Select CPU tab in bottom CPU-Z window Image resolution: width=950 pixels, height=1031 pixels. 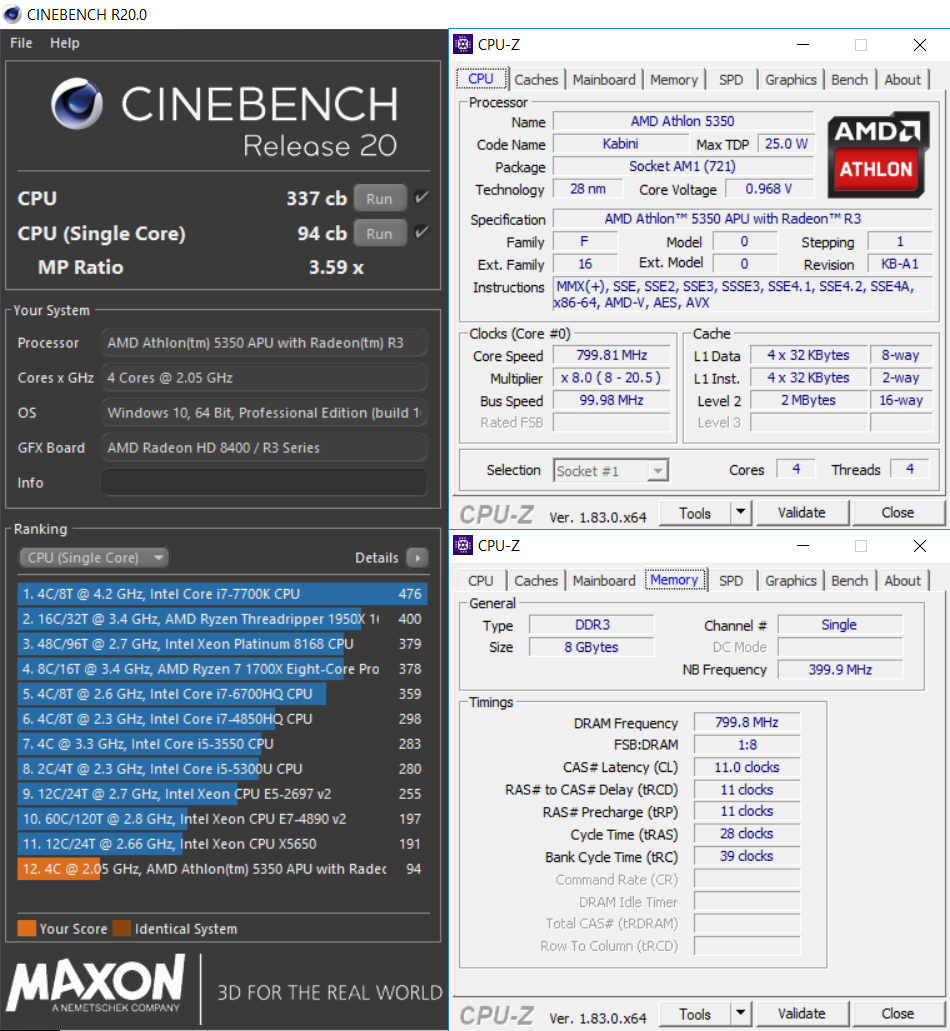[x=481, y=581]
